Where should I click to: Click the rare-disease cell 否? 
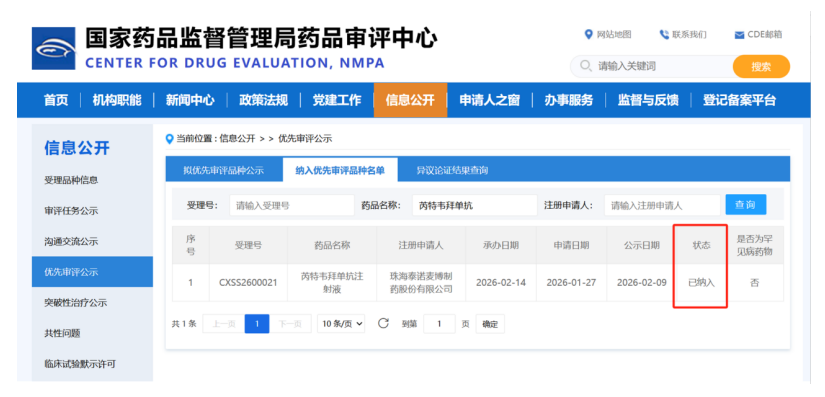tap(754, 282)
